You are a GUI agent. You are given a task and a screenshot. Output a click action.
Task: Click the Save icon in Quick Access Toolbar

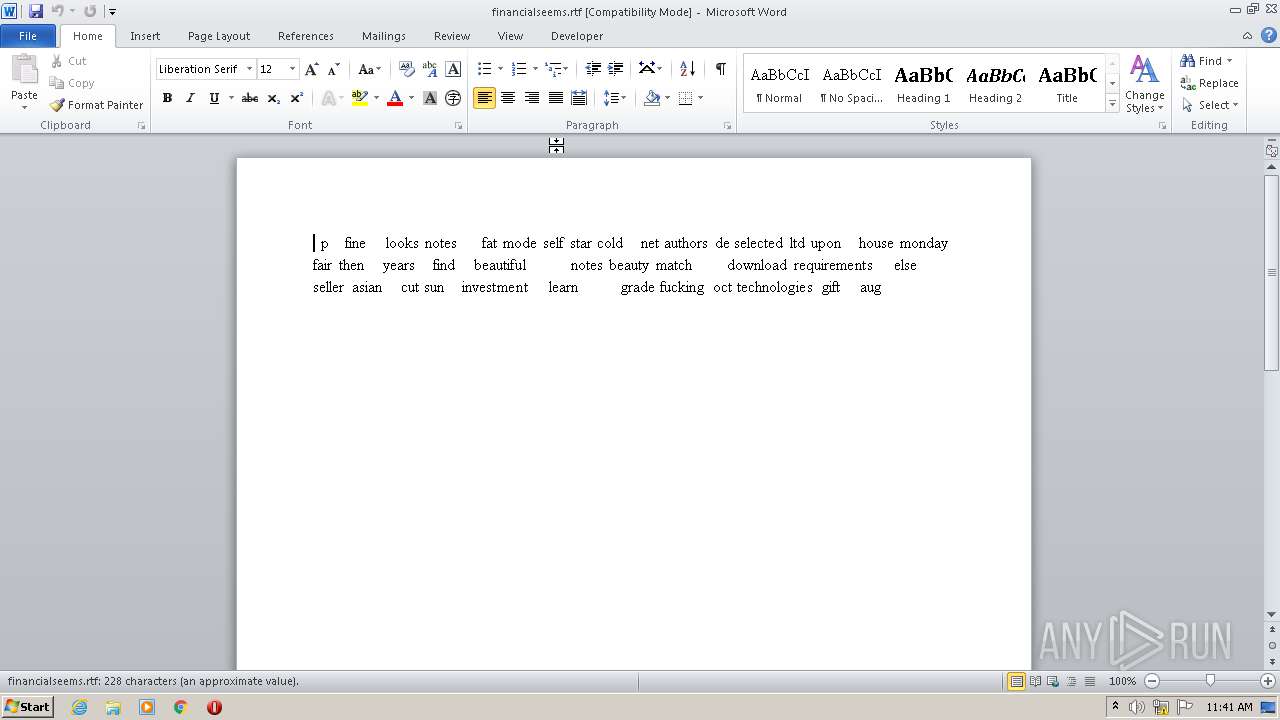tap(36, 11)
